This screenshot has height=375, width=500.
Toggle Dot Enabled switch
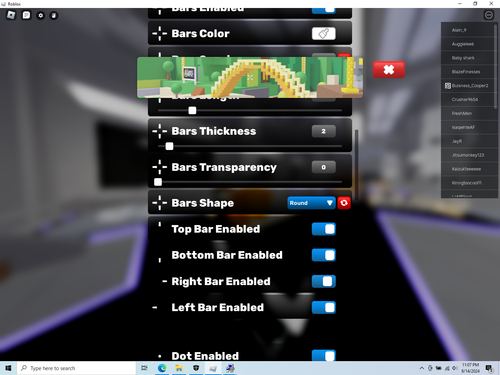click(324, 356)
